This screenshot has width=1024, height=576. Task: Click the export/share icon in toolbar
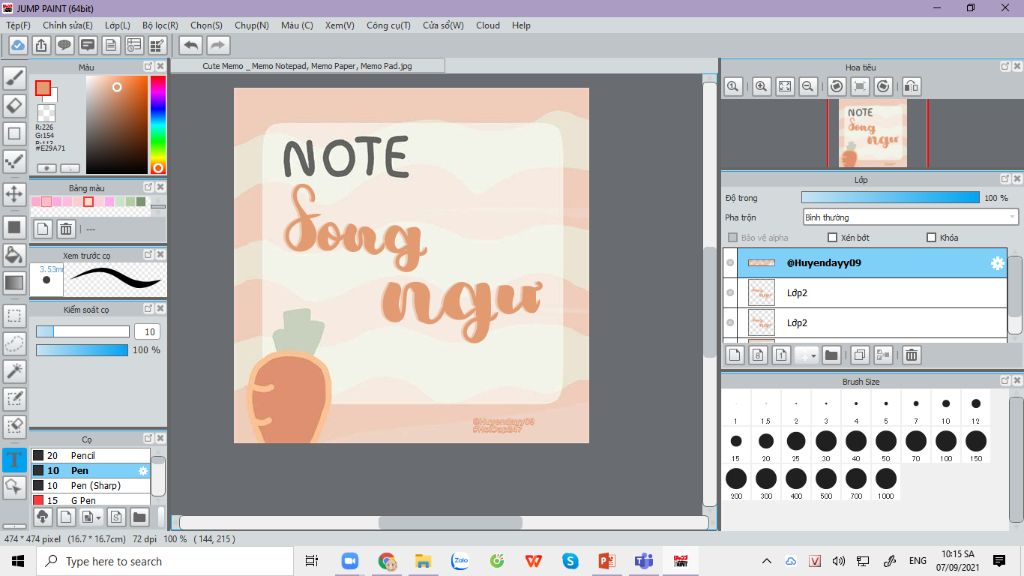tap(41, 45)
